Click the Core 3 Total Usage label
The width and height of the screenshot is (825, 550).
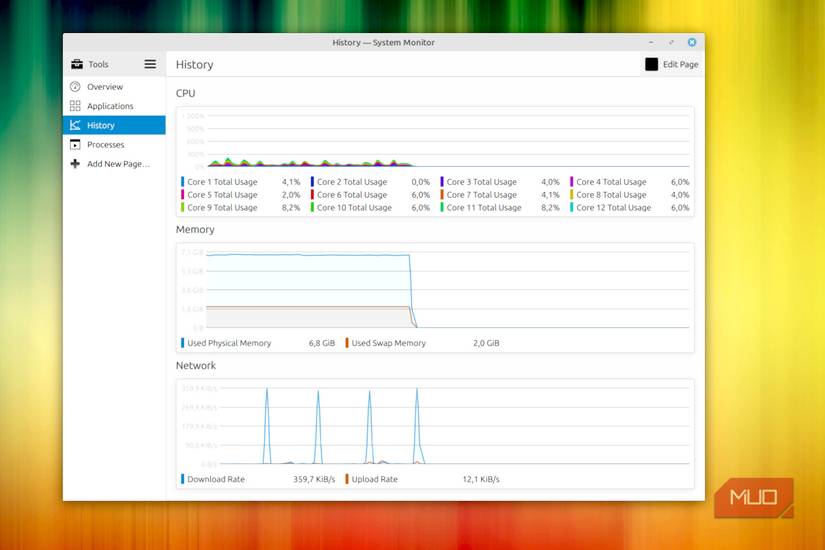(x=481, y=182)
